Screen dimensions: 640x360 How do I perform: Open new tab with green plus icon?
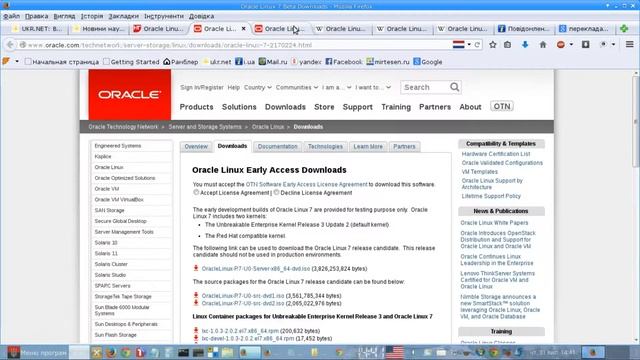click(624, 29)
